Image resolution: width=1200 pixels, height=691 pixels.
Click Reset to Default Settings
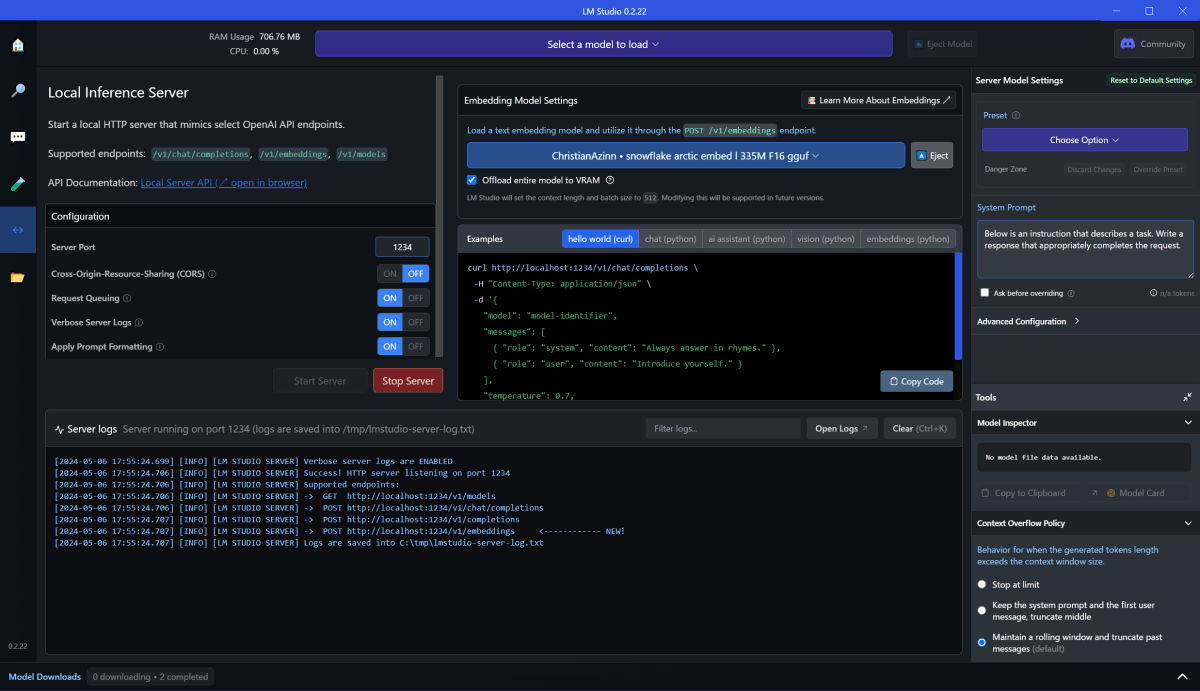1151,80
